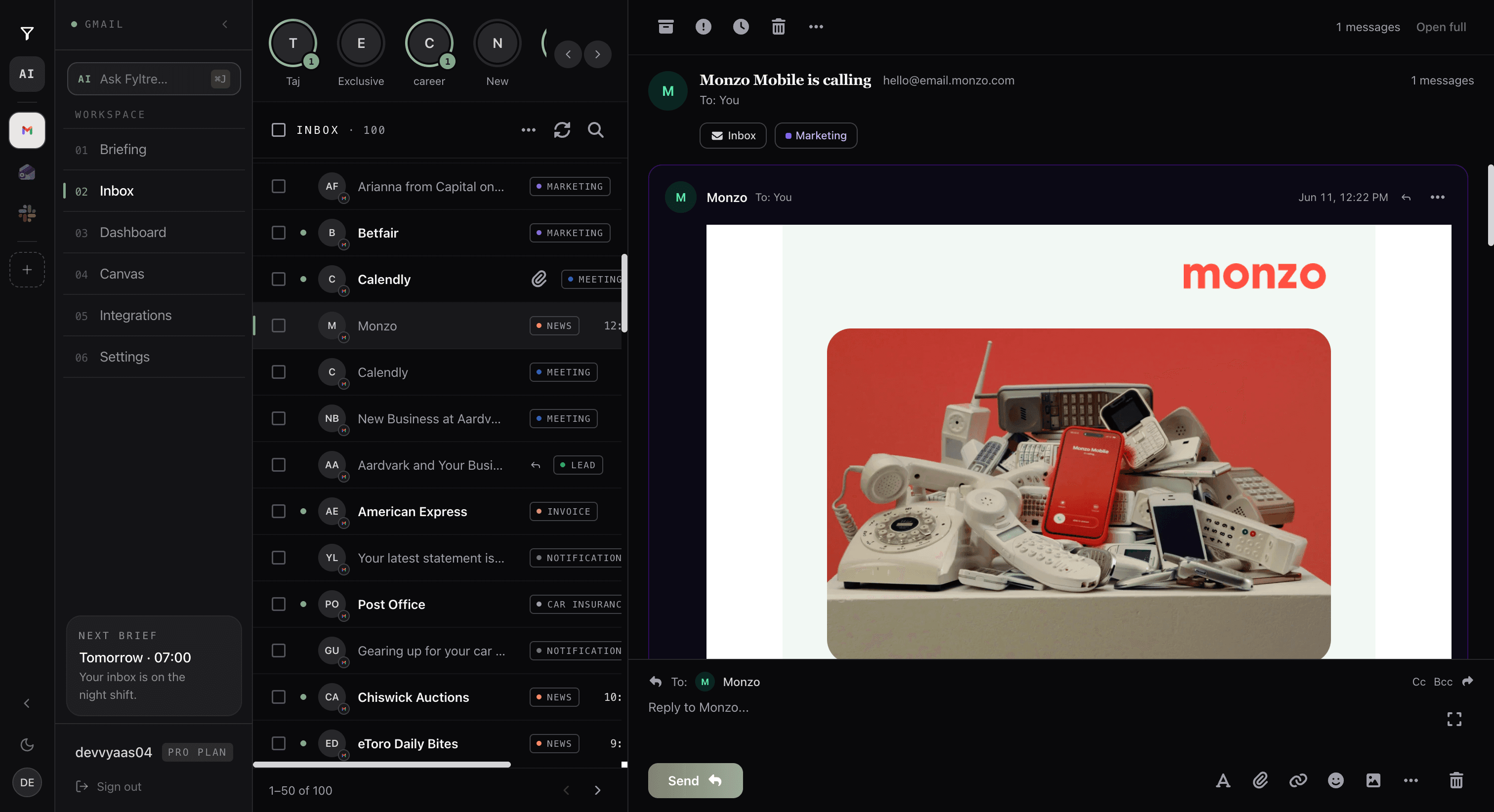Archive the open Monzo email
Viewport: 1494px width, 812px height.
click(666, 27)
